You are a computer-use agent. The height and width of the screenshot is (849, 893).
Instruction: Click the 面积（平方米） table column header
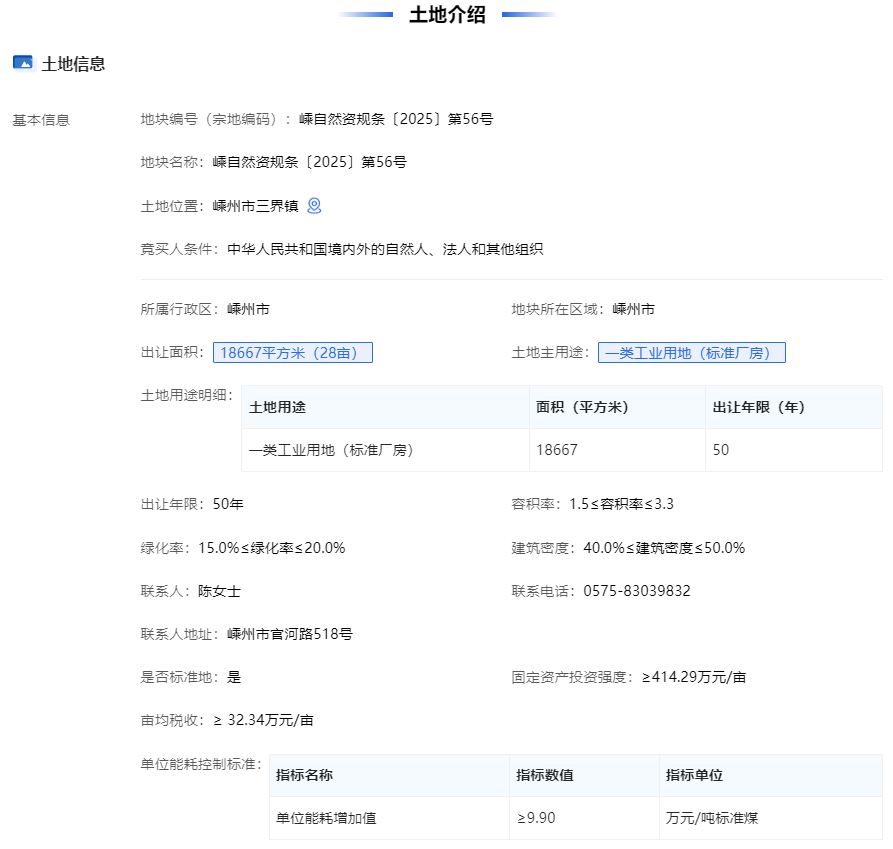582,407
